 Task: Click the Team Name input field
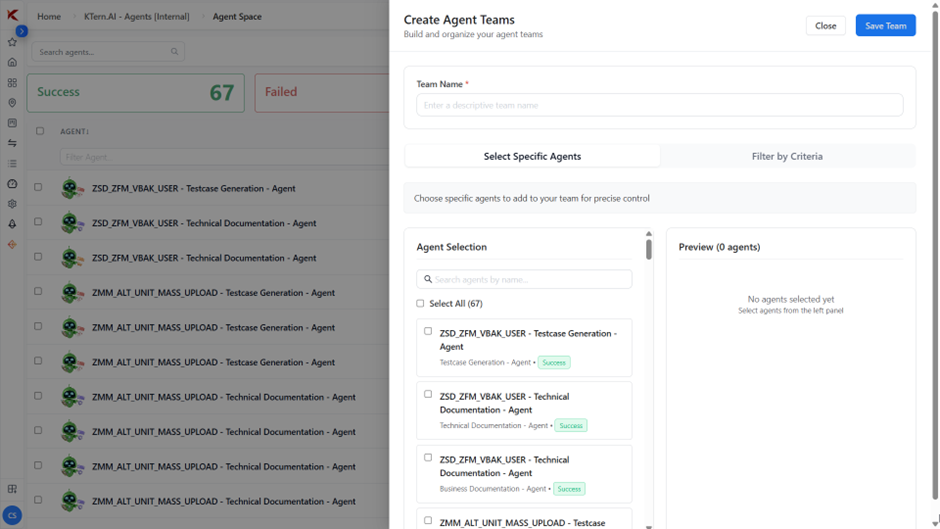[x=659, y=105]
